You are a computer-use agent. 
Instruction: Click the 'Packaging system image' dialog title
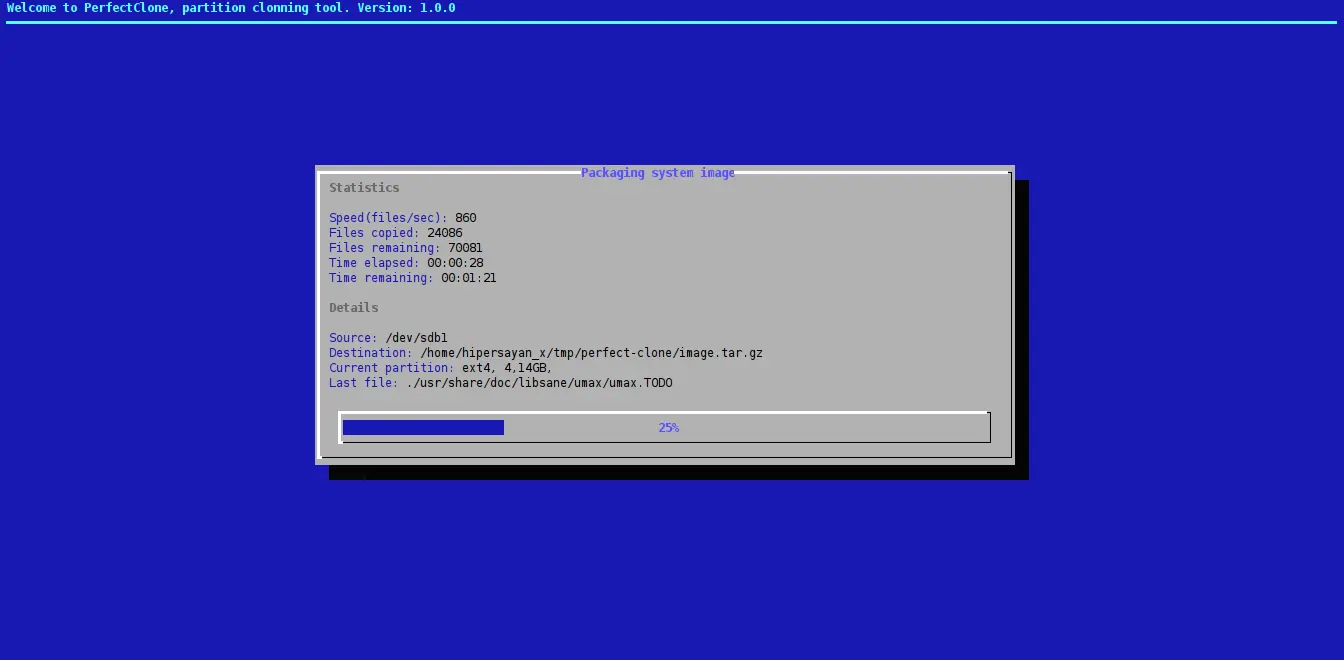658,173
